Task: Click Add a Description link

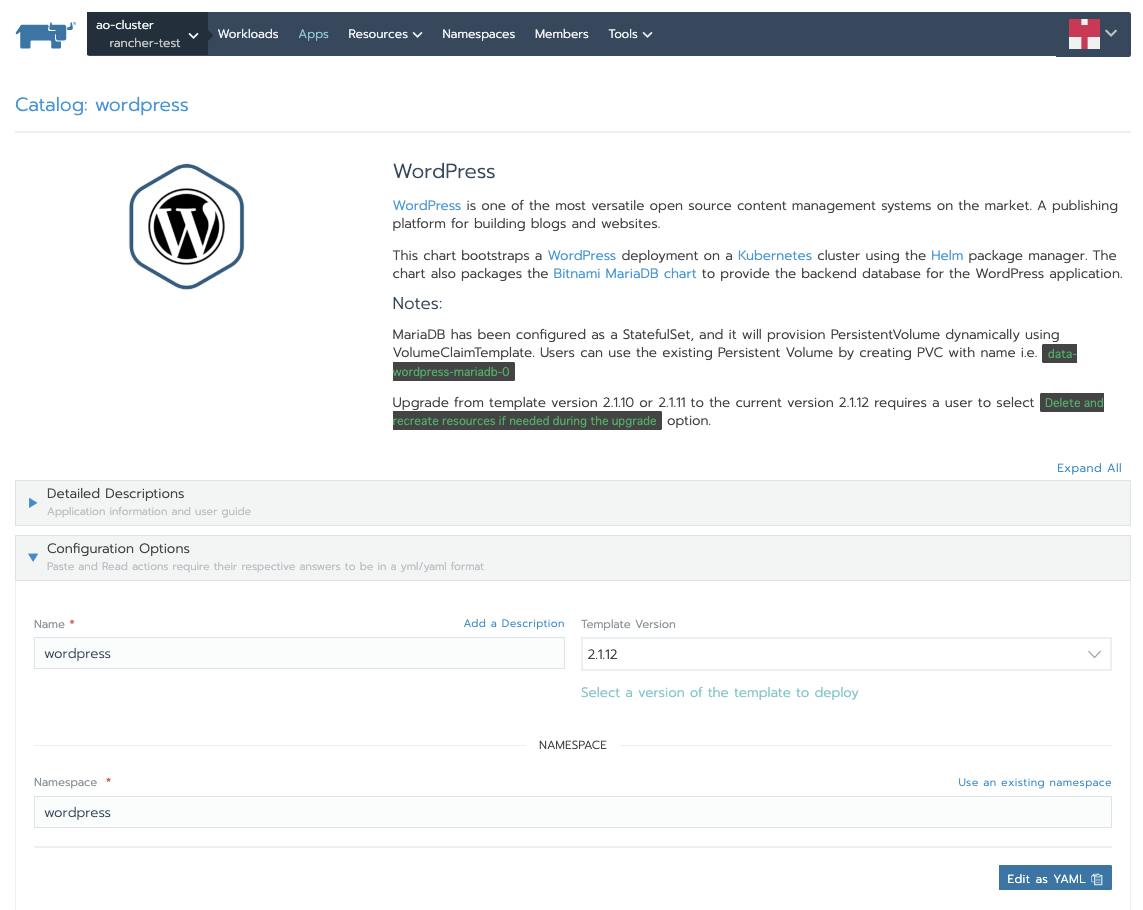Action: click(514, 623)
